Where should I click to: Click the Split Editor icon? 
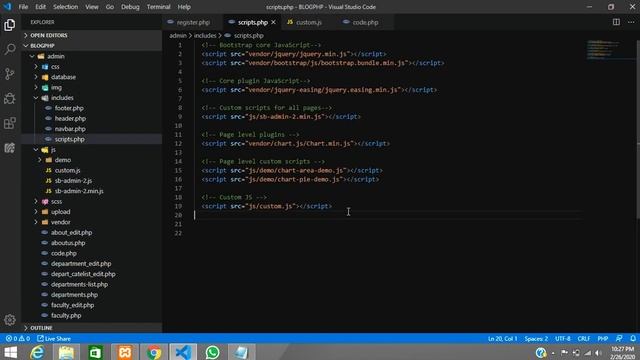coord(616,22)
